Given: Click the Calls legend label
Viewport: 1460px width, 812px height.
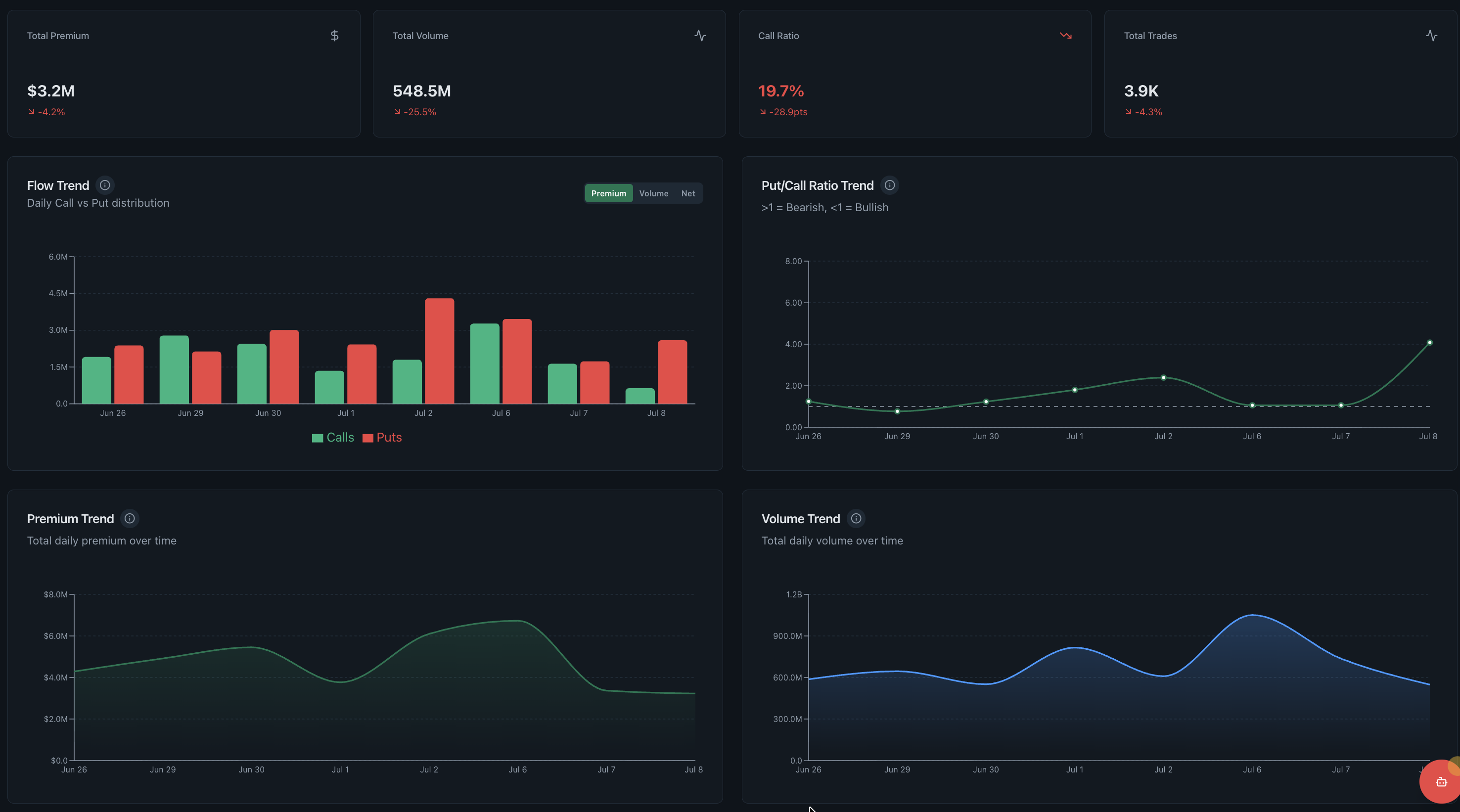Looking at the screenshot, I should pos(340,438).
